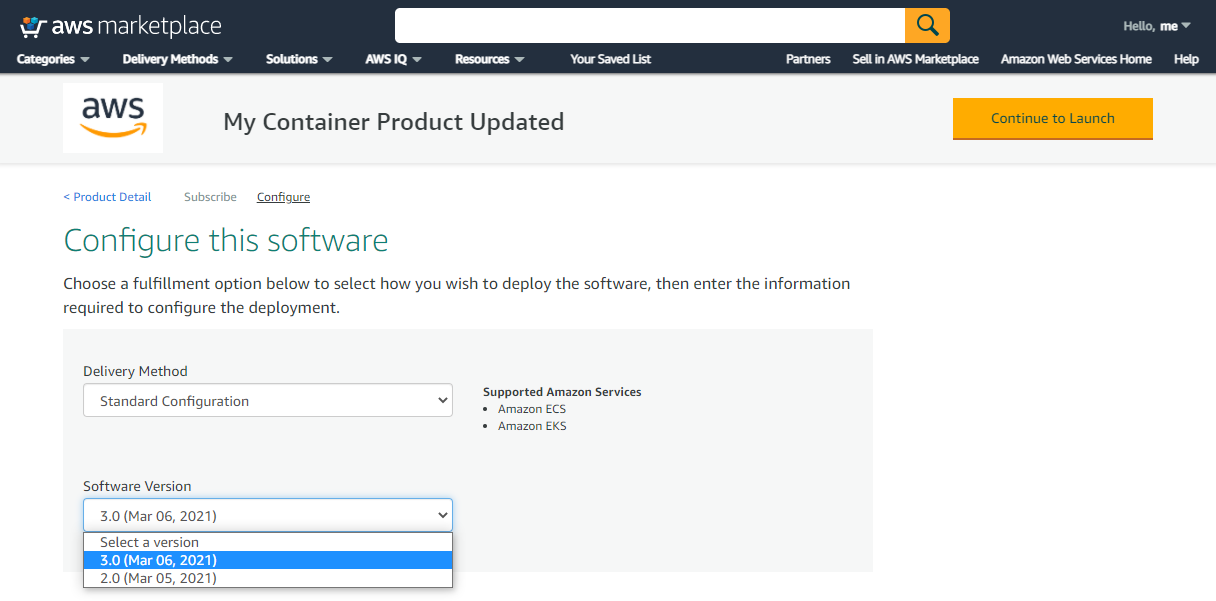Screen dimensions: 1216x601
Task: Click inside the search input field
Action: pos(650,24)
